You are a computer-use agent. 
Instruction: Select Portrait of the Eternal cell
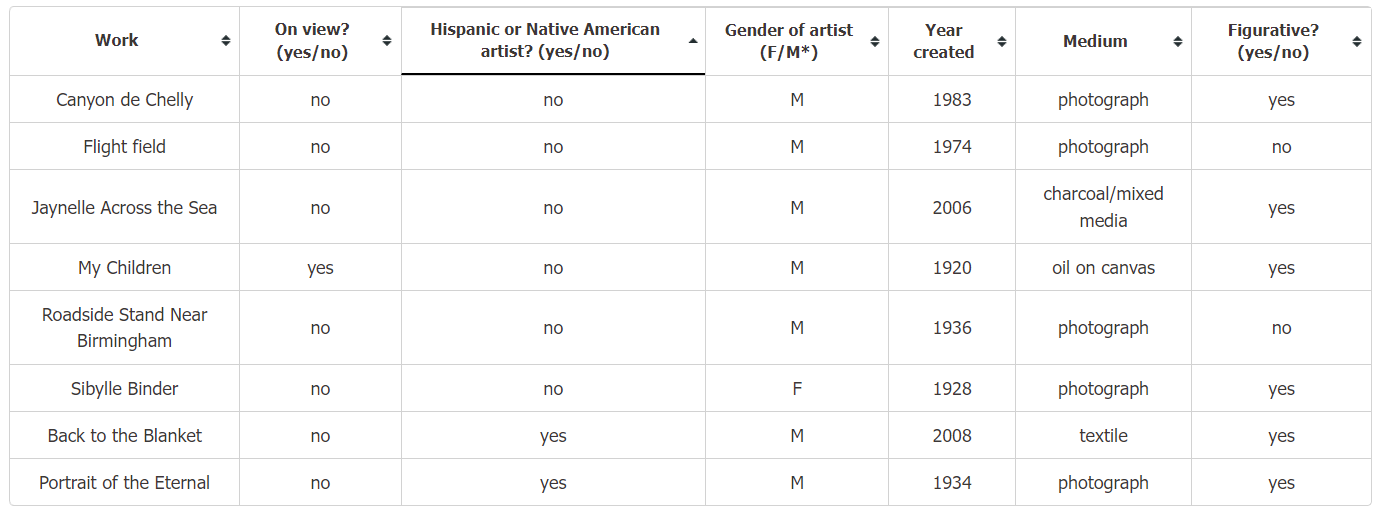[x=125, y=483]
